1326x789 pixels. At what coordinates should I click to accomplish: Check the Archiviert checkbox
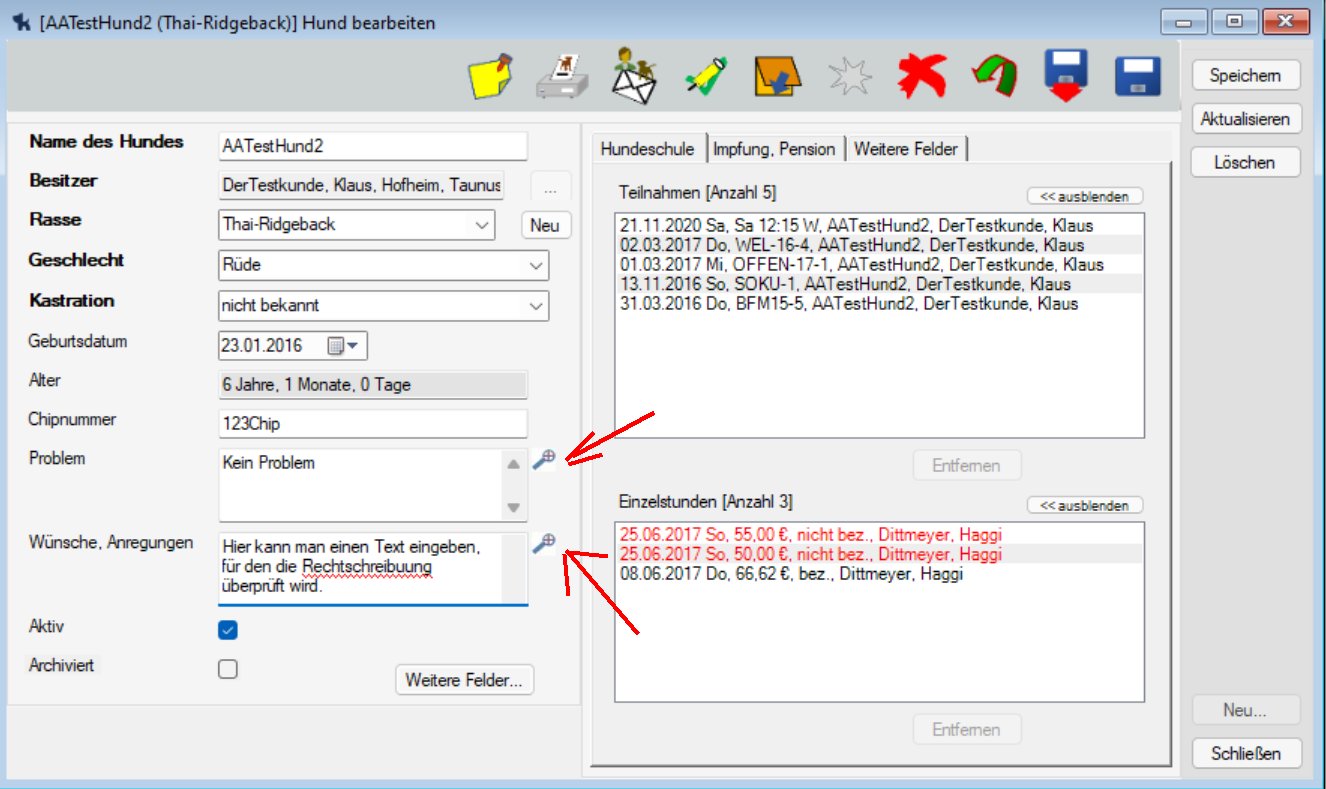(x=228, y=669)
